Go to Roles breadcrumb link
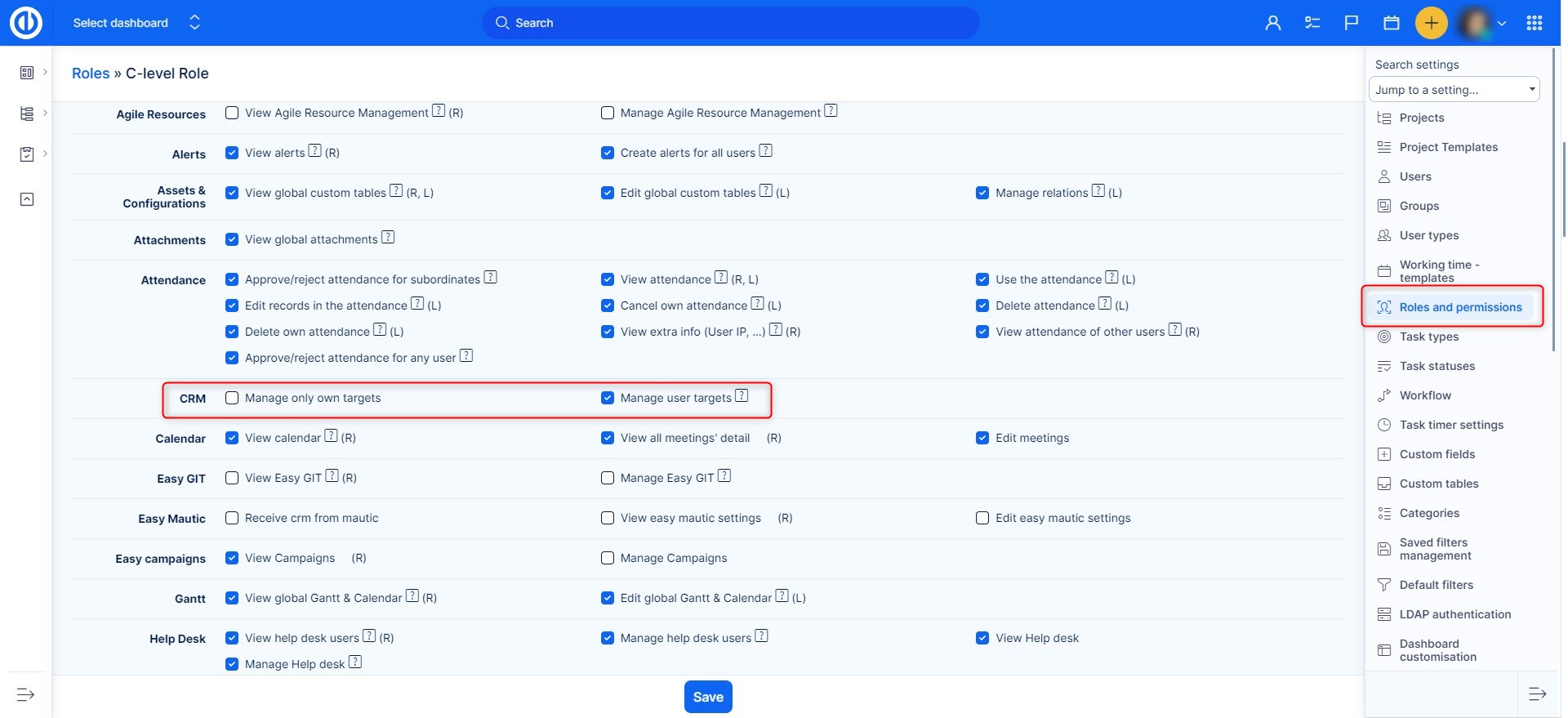The image size is (1568, 718). click(x=91, y=74)
